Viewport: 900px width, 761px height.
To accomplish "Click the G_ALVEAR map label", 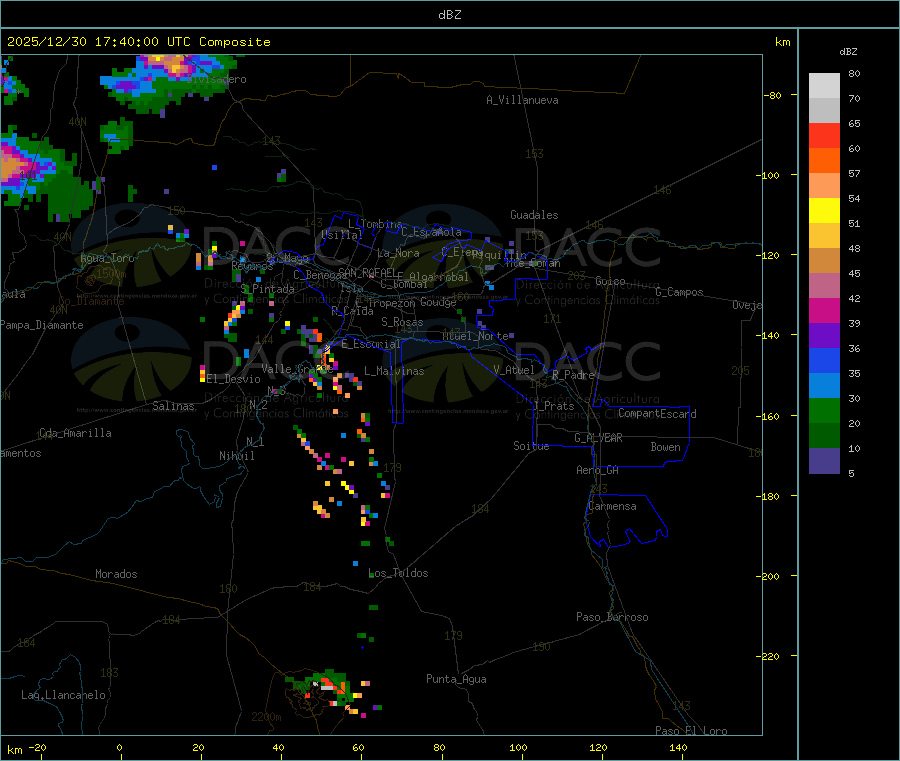I will tap(598, 438).
